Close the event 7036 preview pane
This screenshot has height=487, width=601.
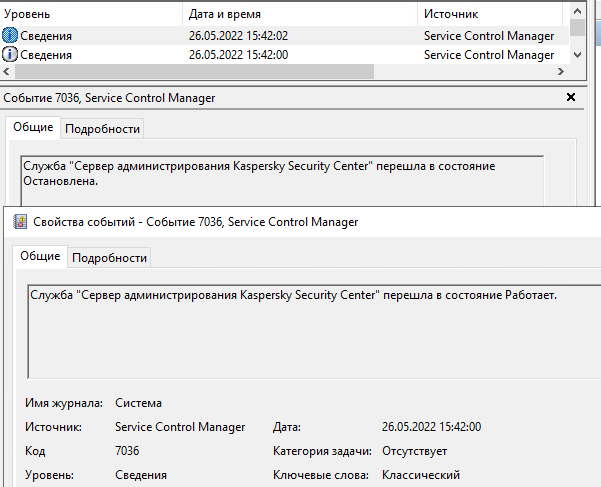[571, 97]
